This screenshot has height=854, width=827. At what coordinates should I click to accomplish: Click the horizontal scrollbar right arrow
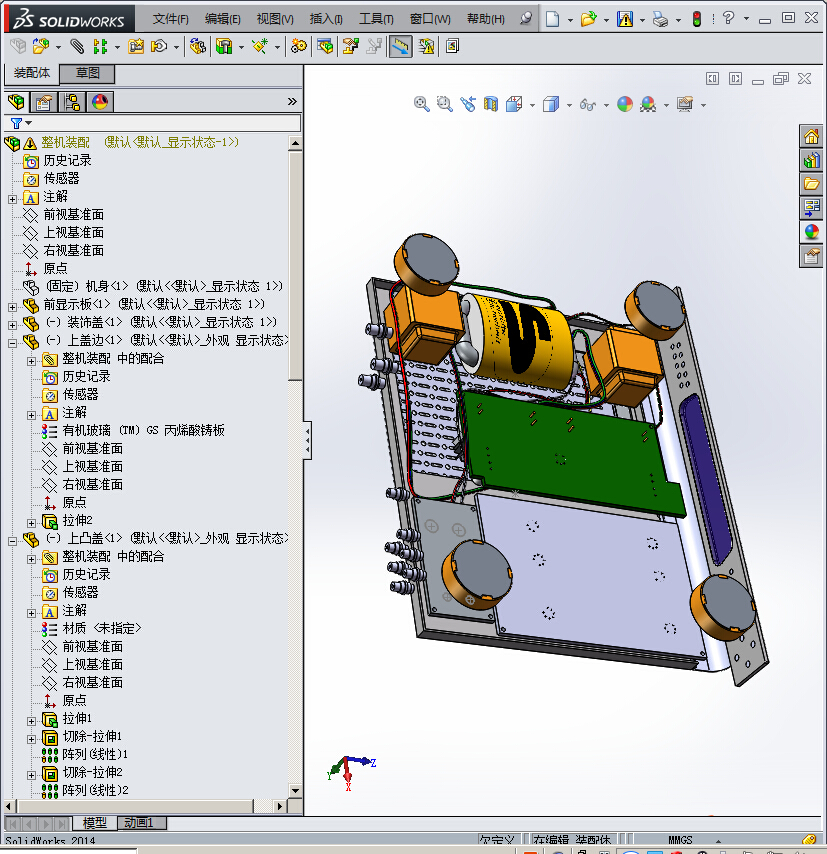pos(280,806)
